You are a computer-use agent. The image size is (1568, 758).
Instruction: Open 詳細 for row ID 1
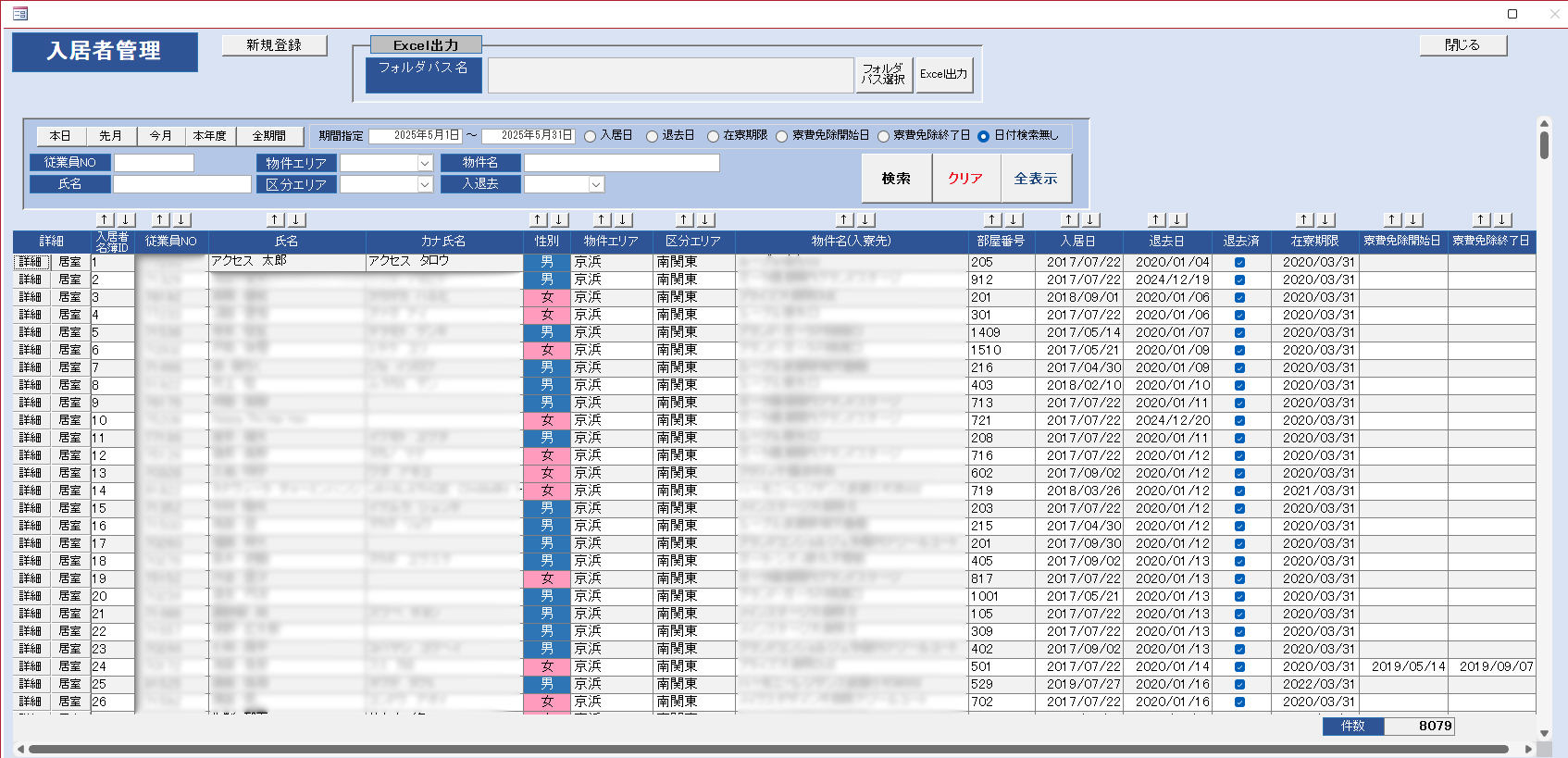coord(31,262)
